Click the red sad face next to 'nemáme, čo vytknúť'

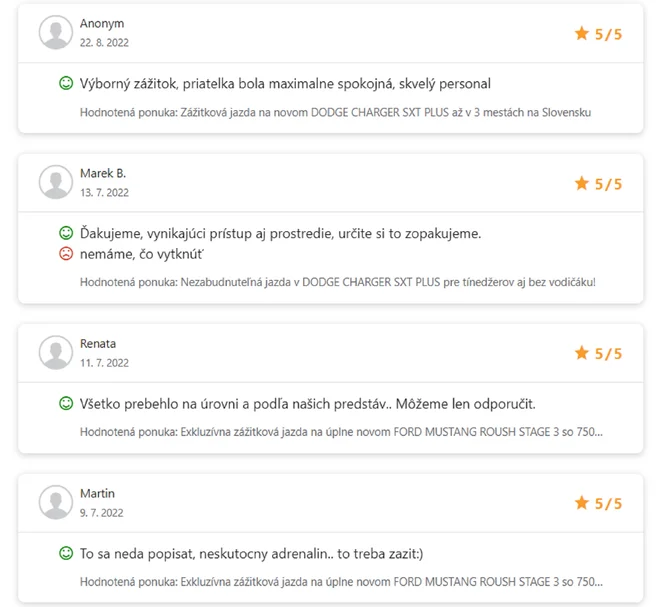click(66, 254)
